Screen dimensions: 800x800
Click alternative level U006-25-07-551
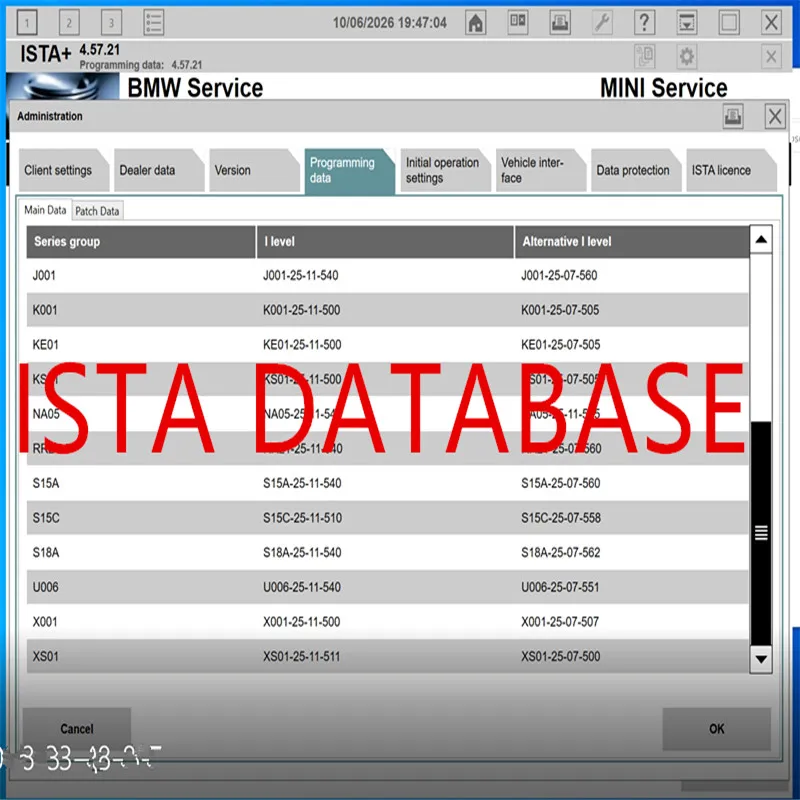560,587
